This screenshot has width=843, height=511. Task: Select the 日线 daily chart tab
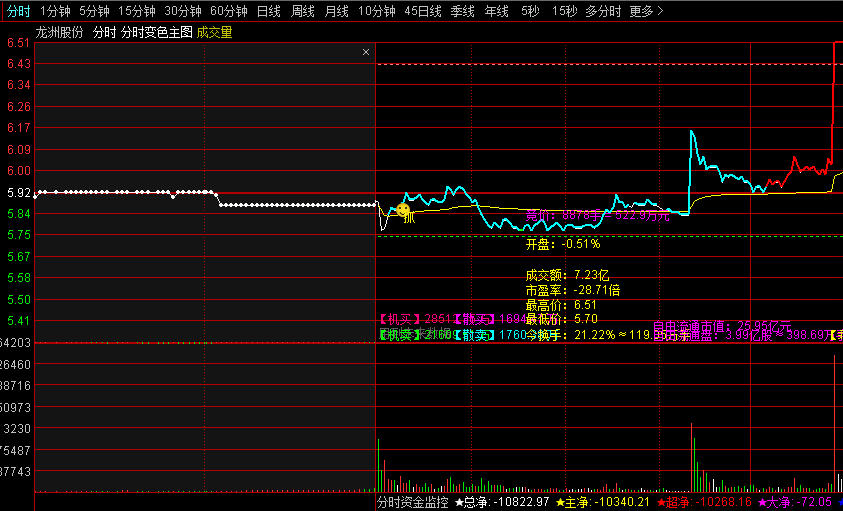point(268,12)
